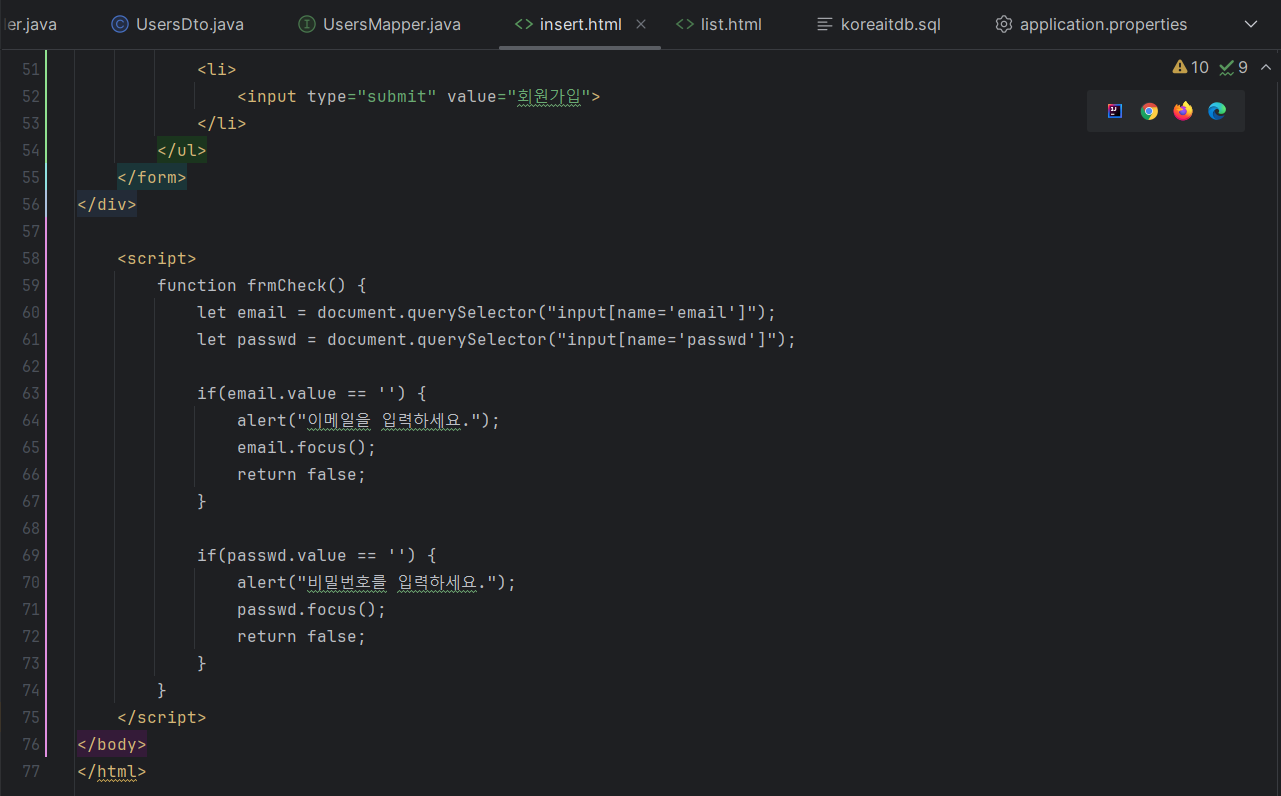The height and width of the screenshot is (796, 1281).
Task: Switch to the UsersDto.java tab
Action: click(x=177, y=24)
